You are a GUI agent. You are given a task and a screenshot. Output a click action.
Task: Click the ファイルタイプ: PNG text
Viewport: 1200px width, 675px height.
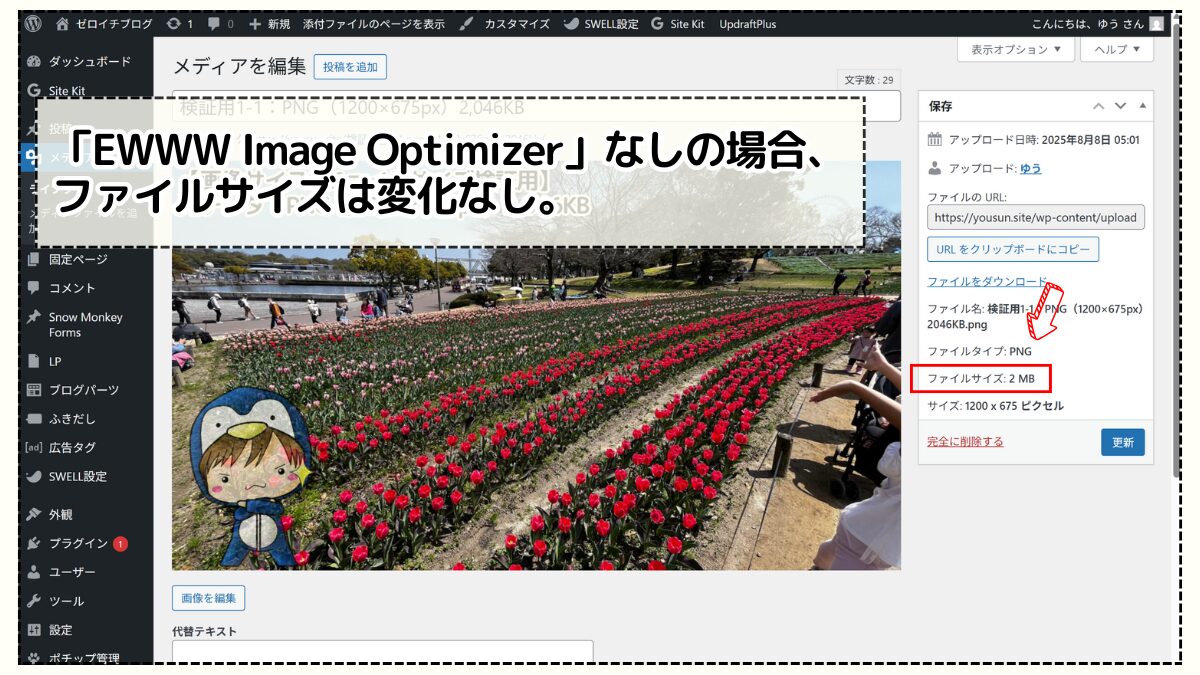[x=980, y=352]
